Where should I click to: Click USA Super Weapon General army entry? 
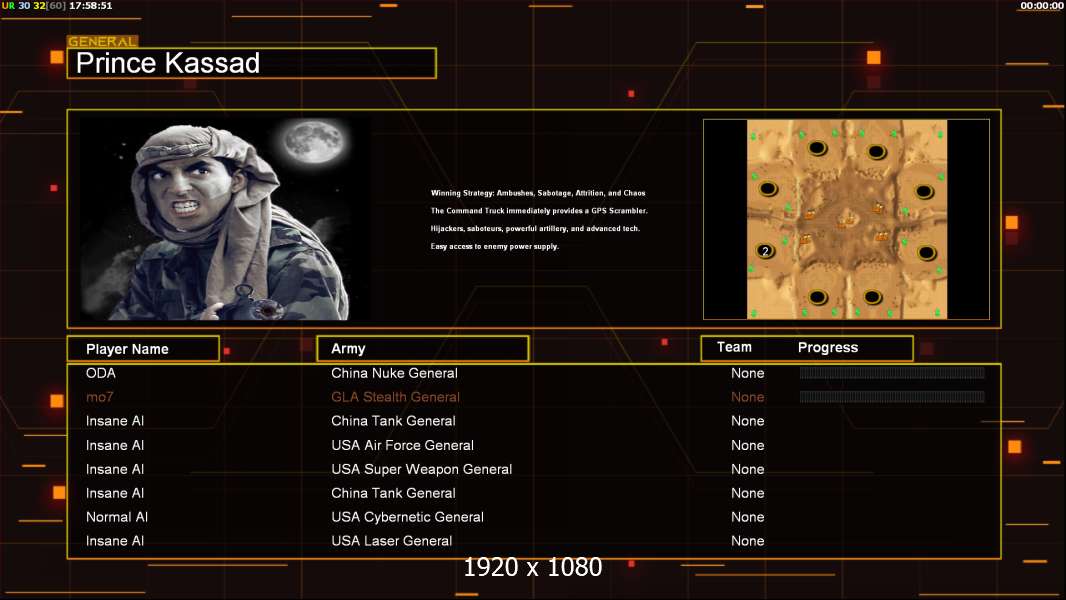coord(422,469)
